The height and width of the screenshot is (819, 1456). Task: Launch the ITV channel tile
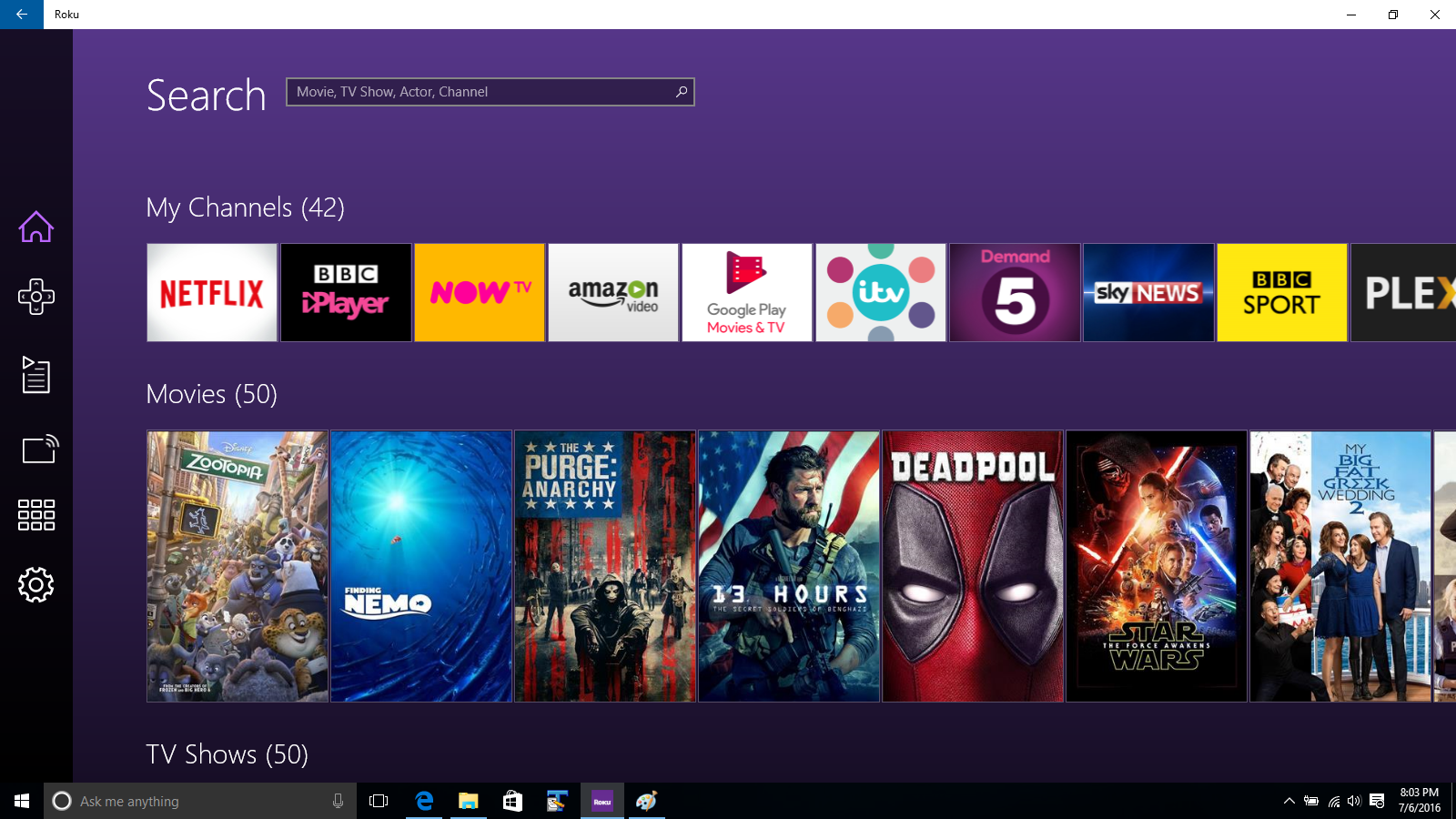[x=881, y=293]
